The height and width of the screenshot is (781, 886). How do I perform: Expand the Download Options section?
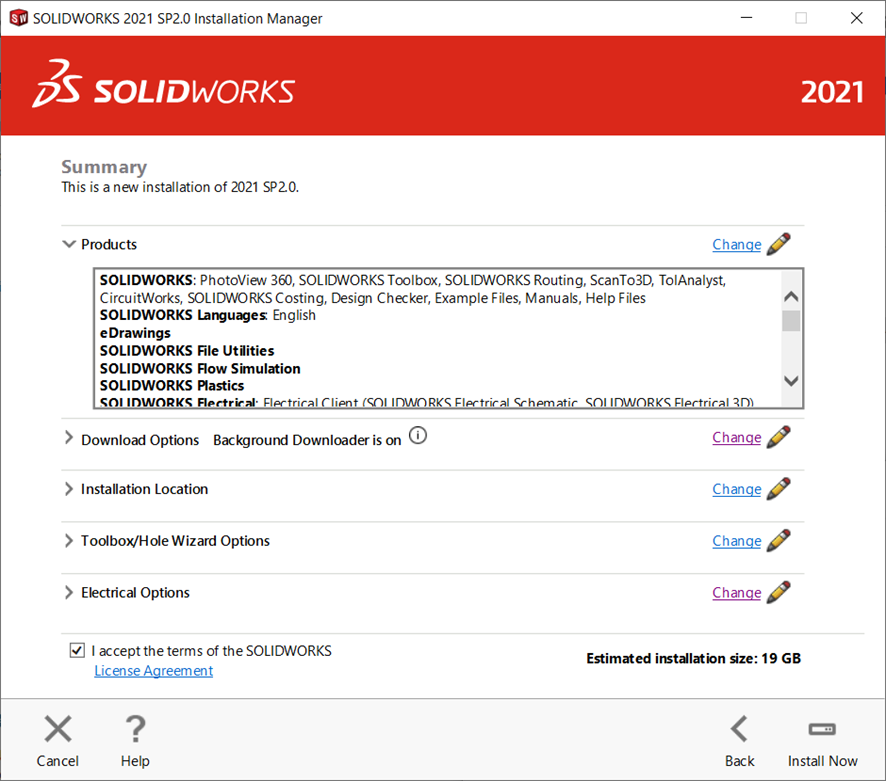tap(69, 437)
